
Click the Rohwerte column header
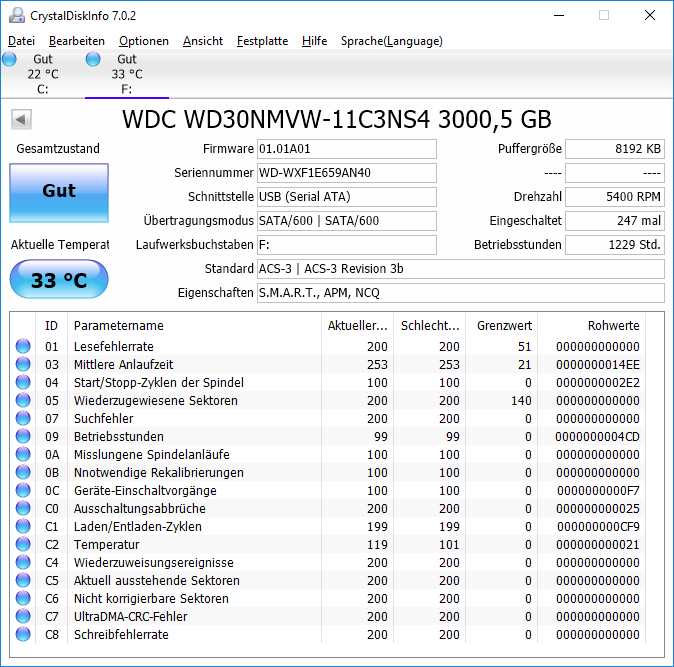pos(591,326)
